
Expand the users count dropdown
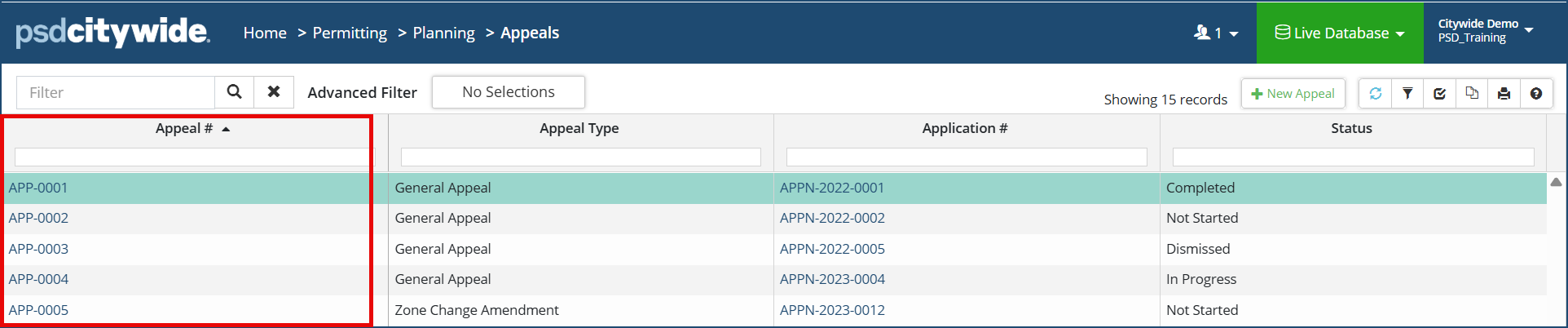1216,33
